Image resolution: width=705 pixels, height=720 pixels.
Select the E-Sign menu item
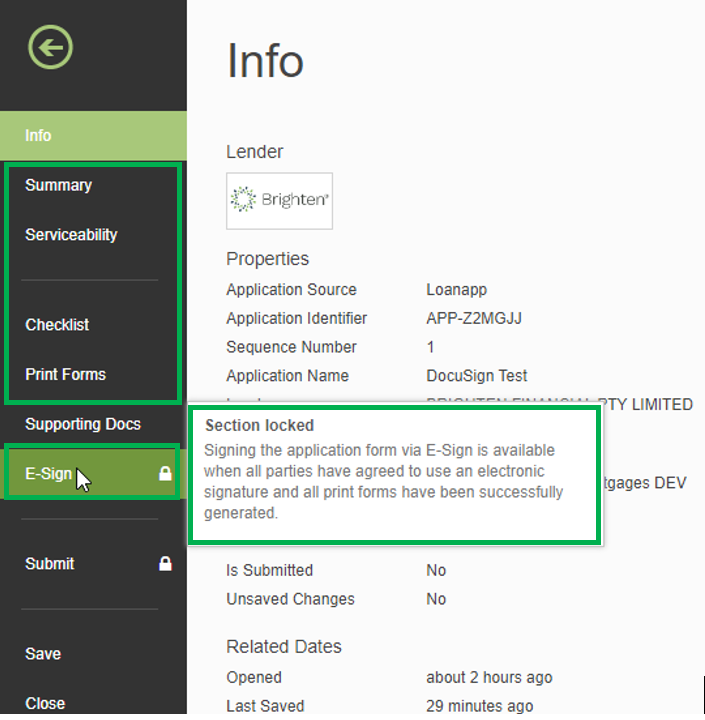click(x=48, y=474)
